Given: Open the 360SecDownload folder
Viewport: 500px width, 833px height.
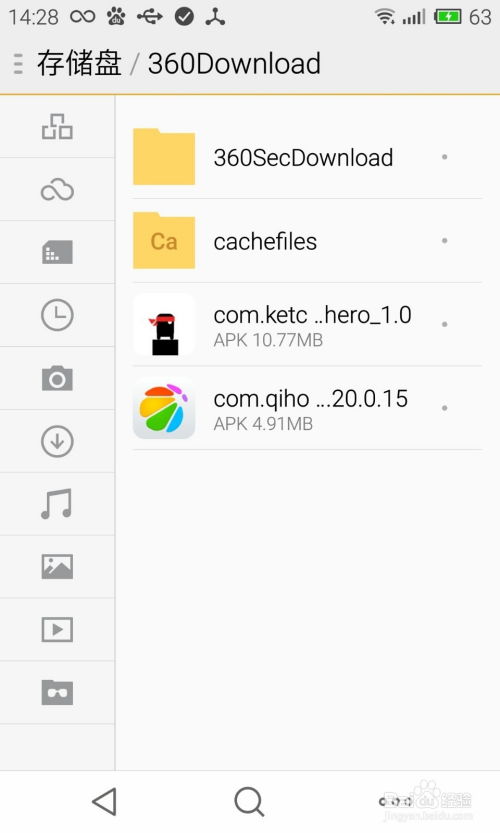Looking at the screenshot, I should [307, 157].
